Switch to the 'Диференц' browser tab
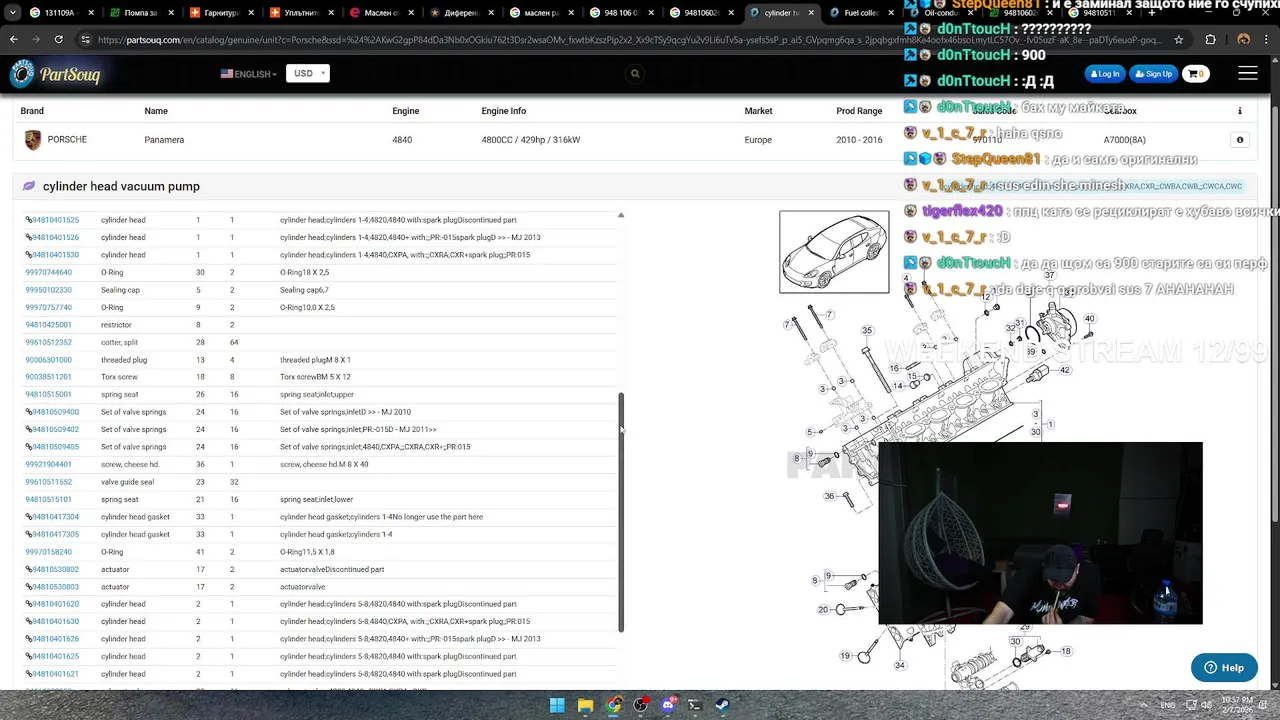This screenshot has height=720, width=1280. [x=460, y=13]
